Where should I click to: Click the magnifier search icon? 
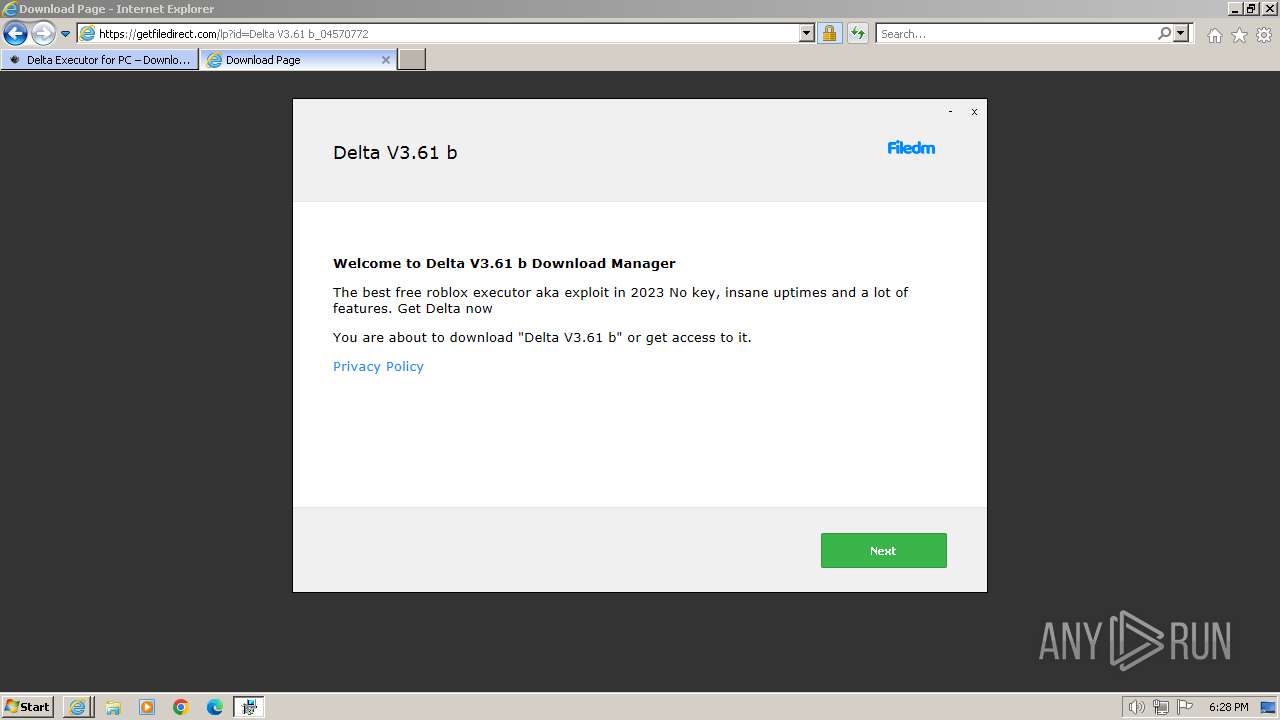(1164, 34)
